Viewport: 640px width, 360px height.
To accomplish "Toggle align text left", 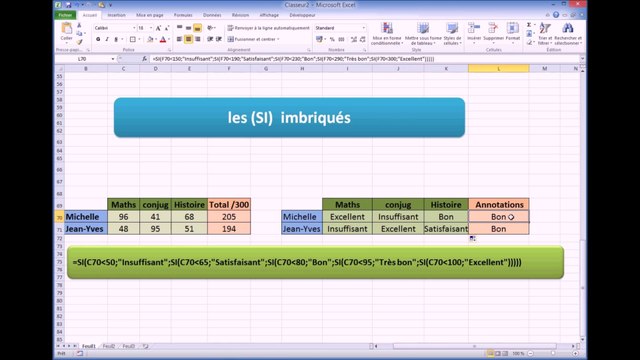I will (179, 39).
